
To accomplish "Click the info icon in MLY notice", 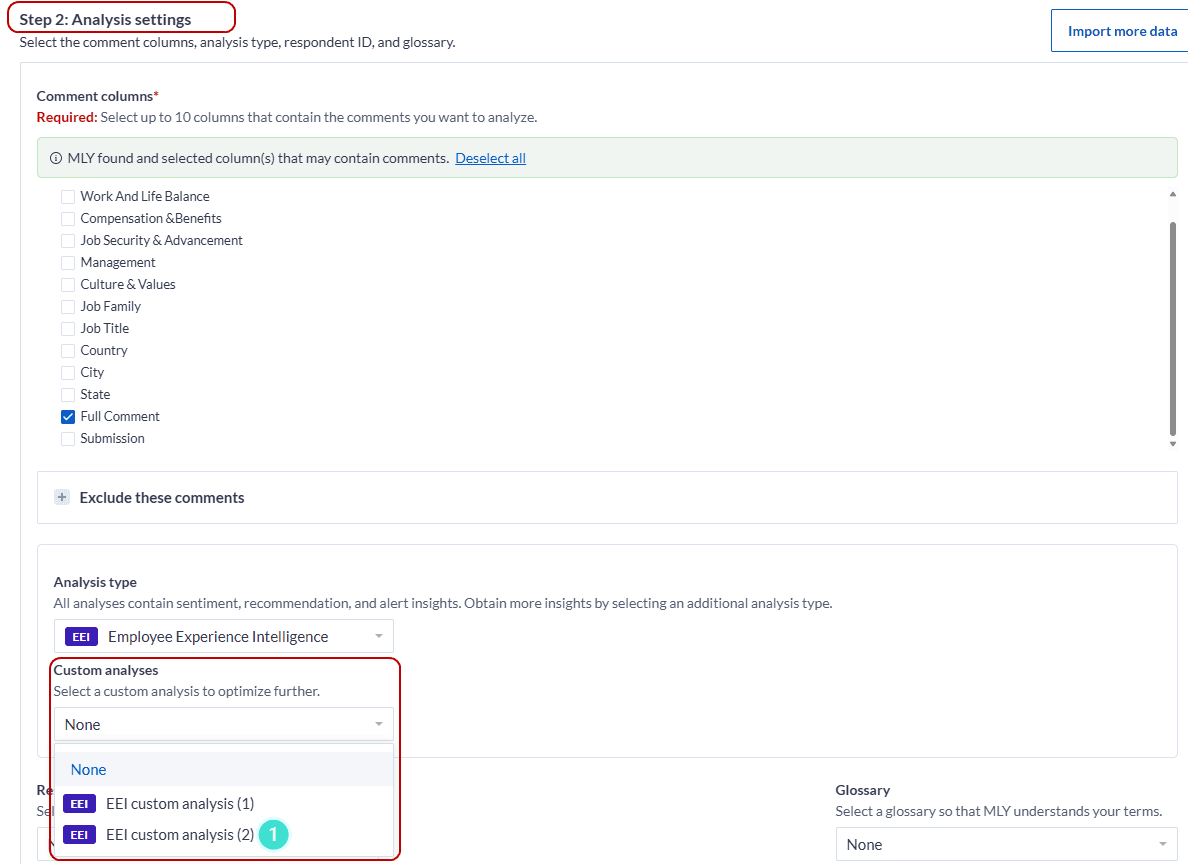I will [56, 158].
